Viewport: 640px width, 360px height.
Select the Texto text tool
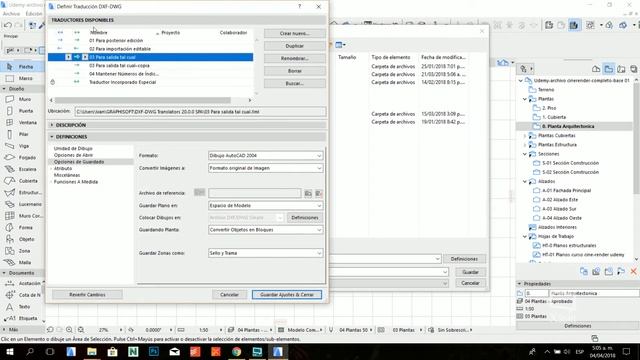(22, 307)
